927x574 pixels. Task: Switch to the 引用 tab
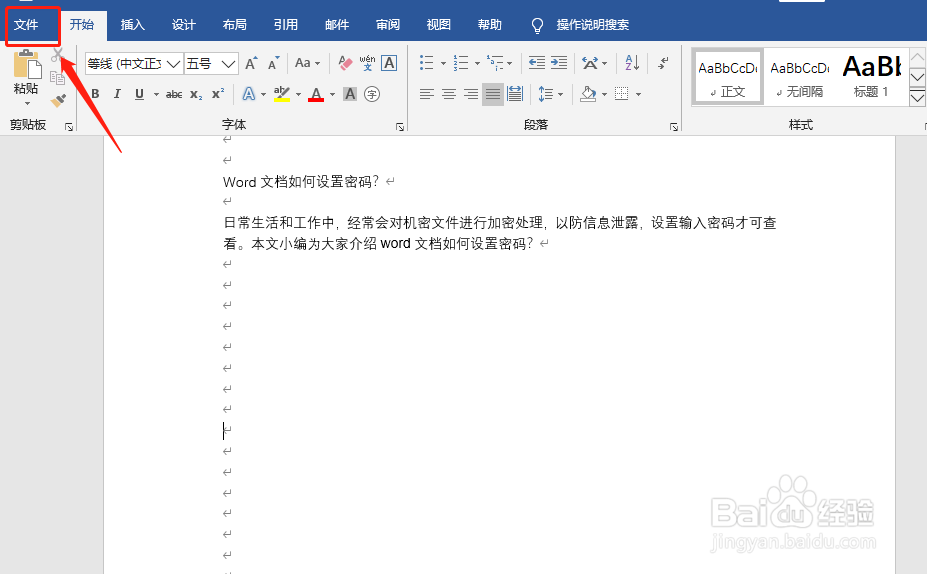point(286,25)
